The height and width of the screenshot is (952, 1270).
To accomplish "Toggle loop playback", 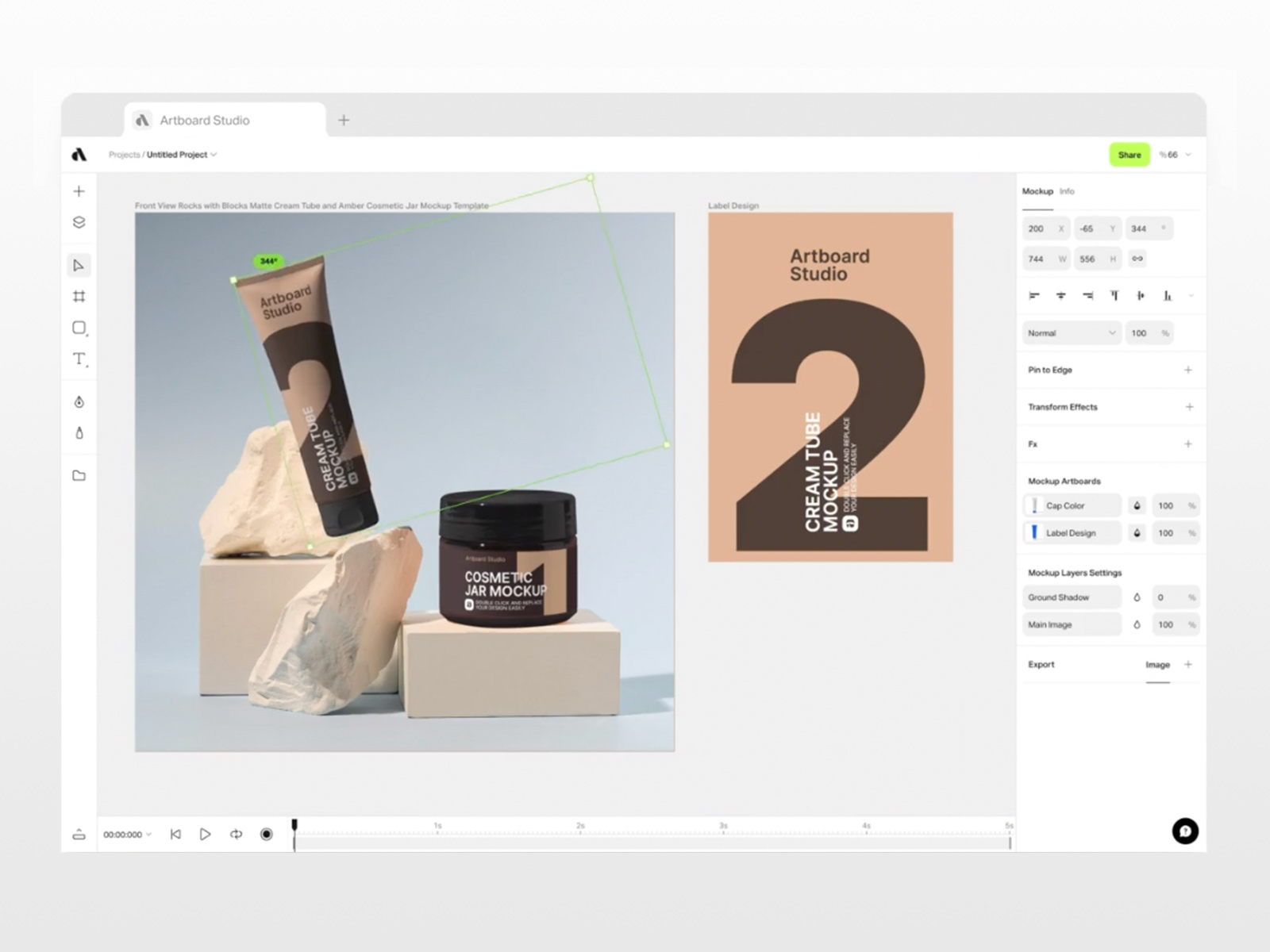I will [x=236, y=835].
